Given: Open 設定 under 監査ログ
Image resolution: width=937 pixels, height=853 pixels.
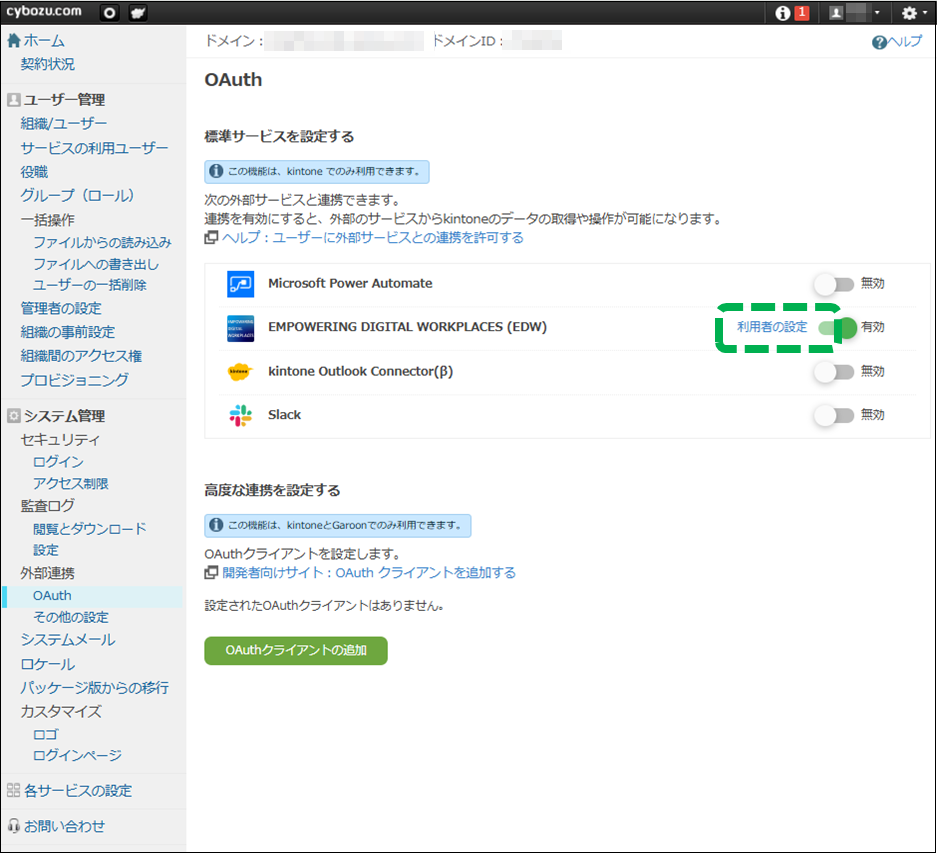Looking at the screenshot, I should (x=45, y=550).
